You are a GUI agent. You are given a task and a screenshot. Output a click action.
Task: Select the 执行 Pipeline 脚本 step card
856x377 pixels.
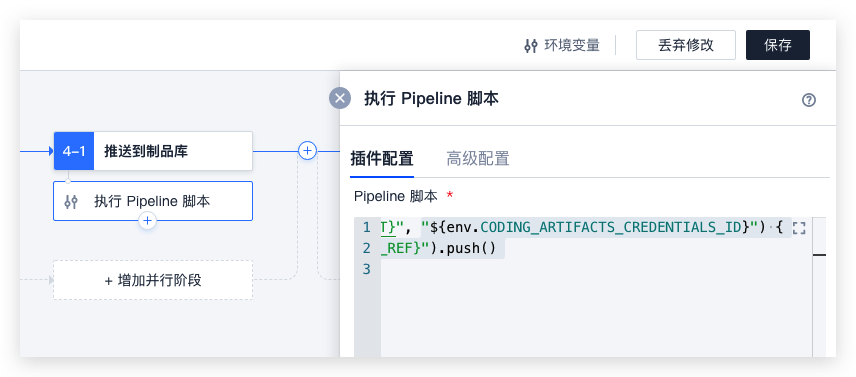pos(153,201)
